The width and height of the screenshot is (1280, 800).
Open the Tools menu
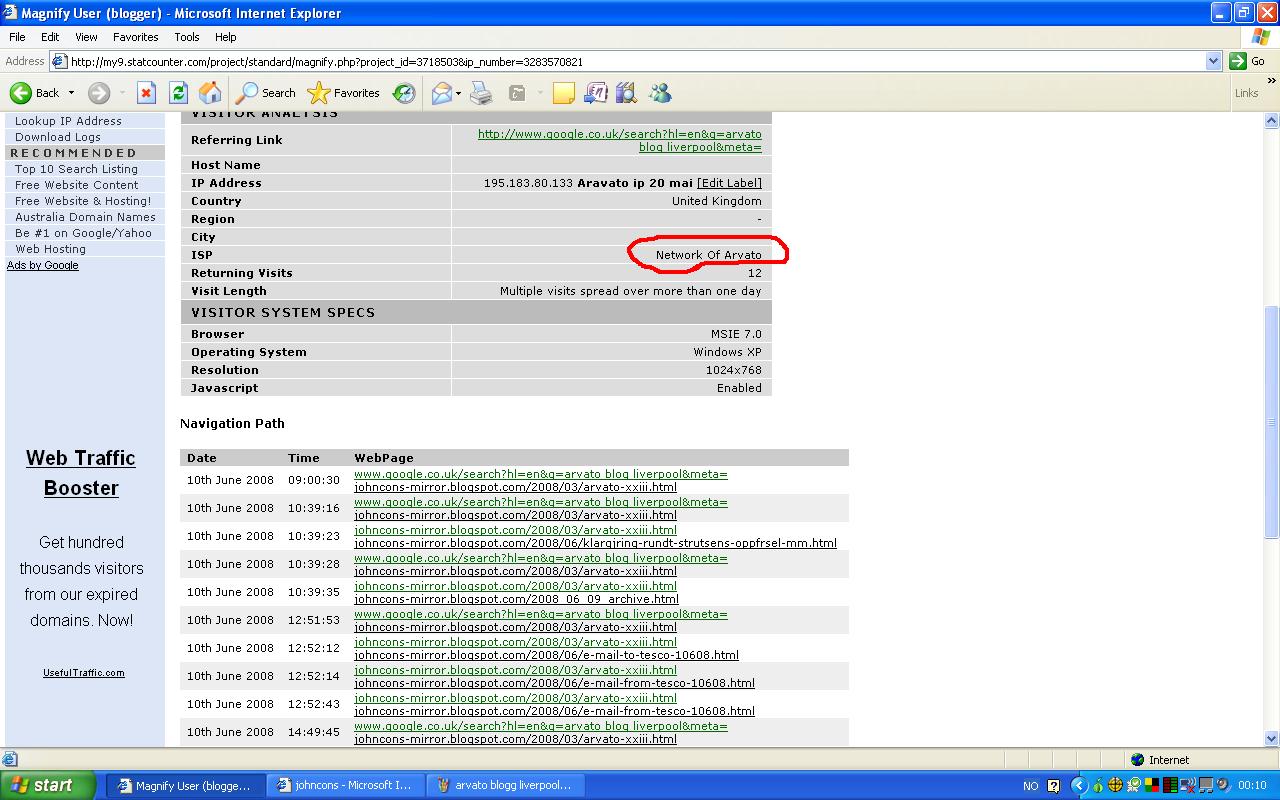pyautogui.click(x=187, y=37)
